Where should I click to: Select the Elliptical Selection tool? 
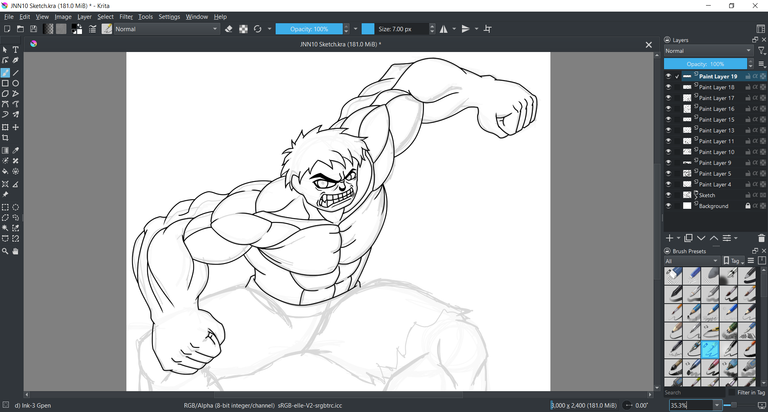16,207
